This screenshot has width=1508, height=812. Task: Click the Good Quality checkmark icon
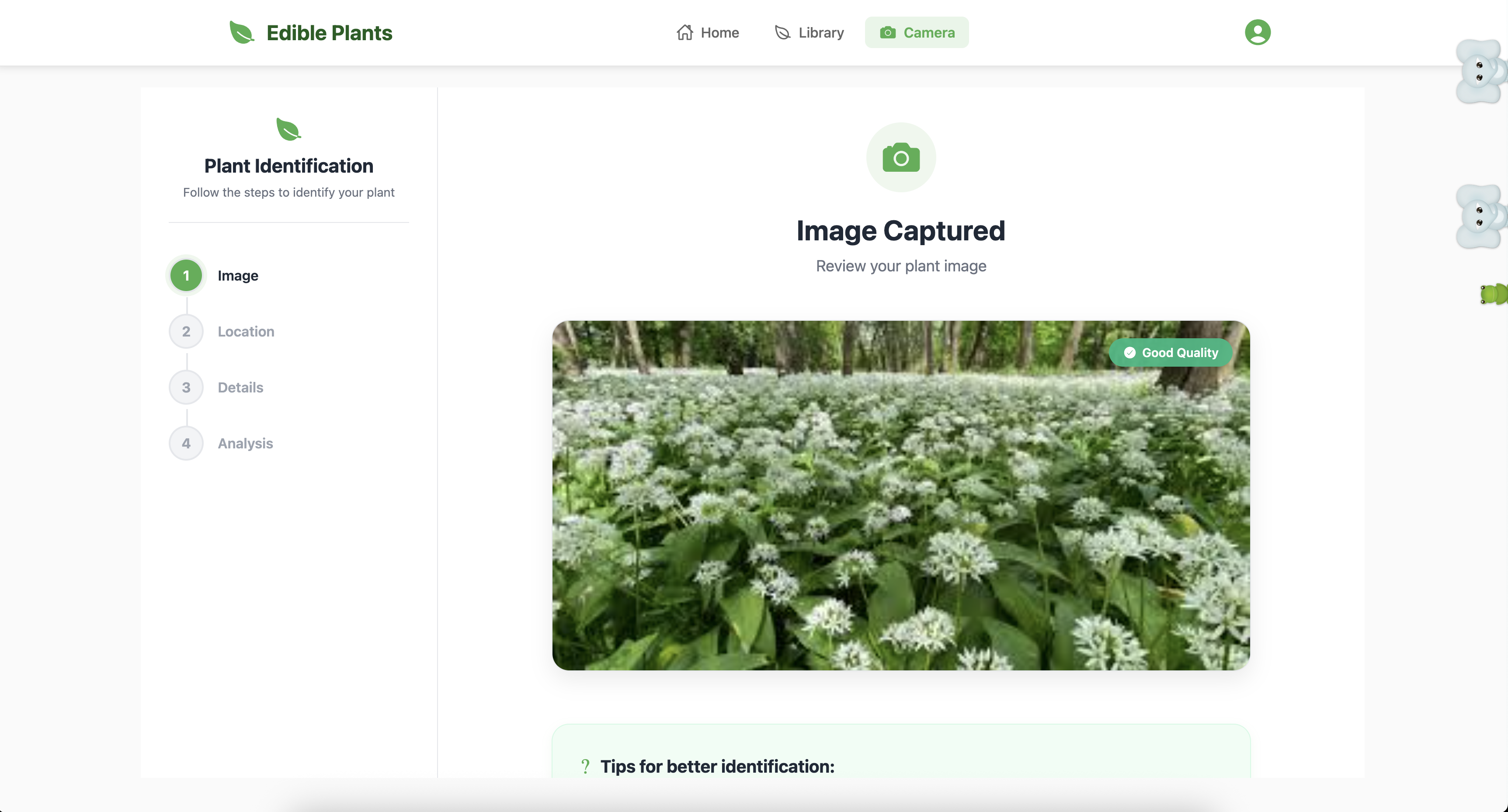1130,352
